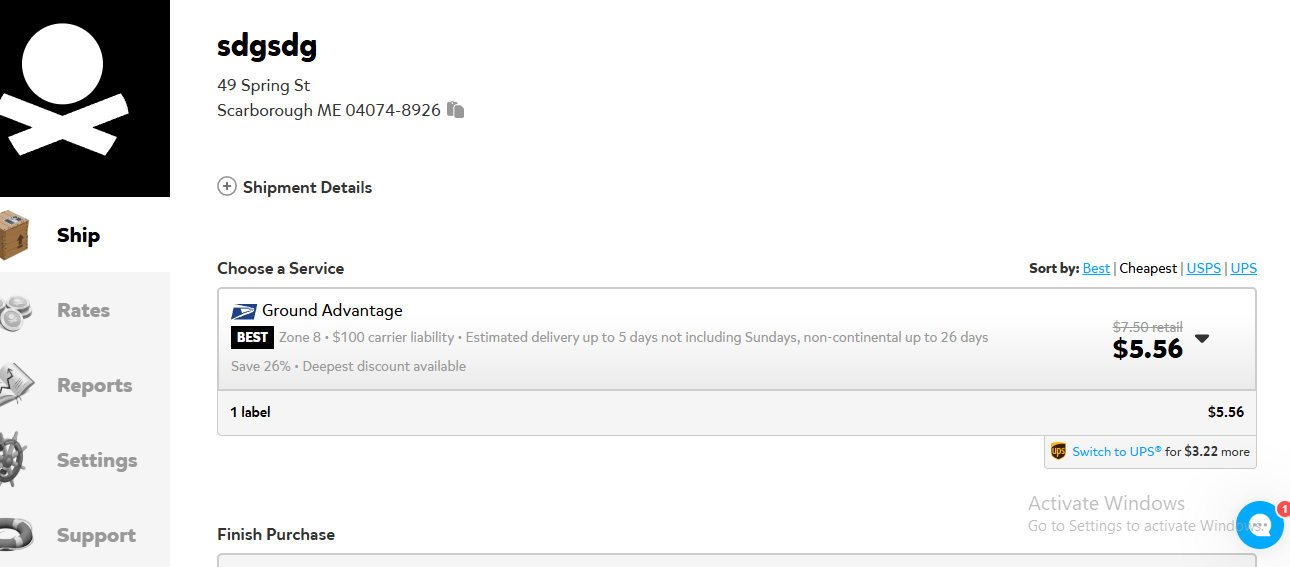1290x567 pixels.
Task: Click the UPS shield logo
Action: 1058,451
